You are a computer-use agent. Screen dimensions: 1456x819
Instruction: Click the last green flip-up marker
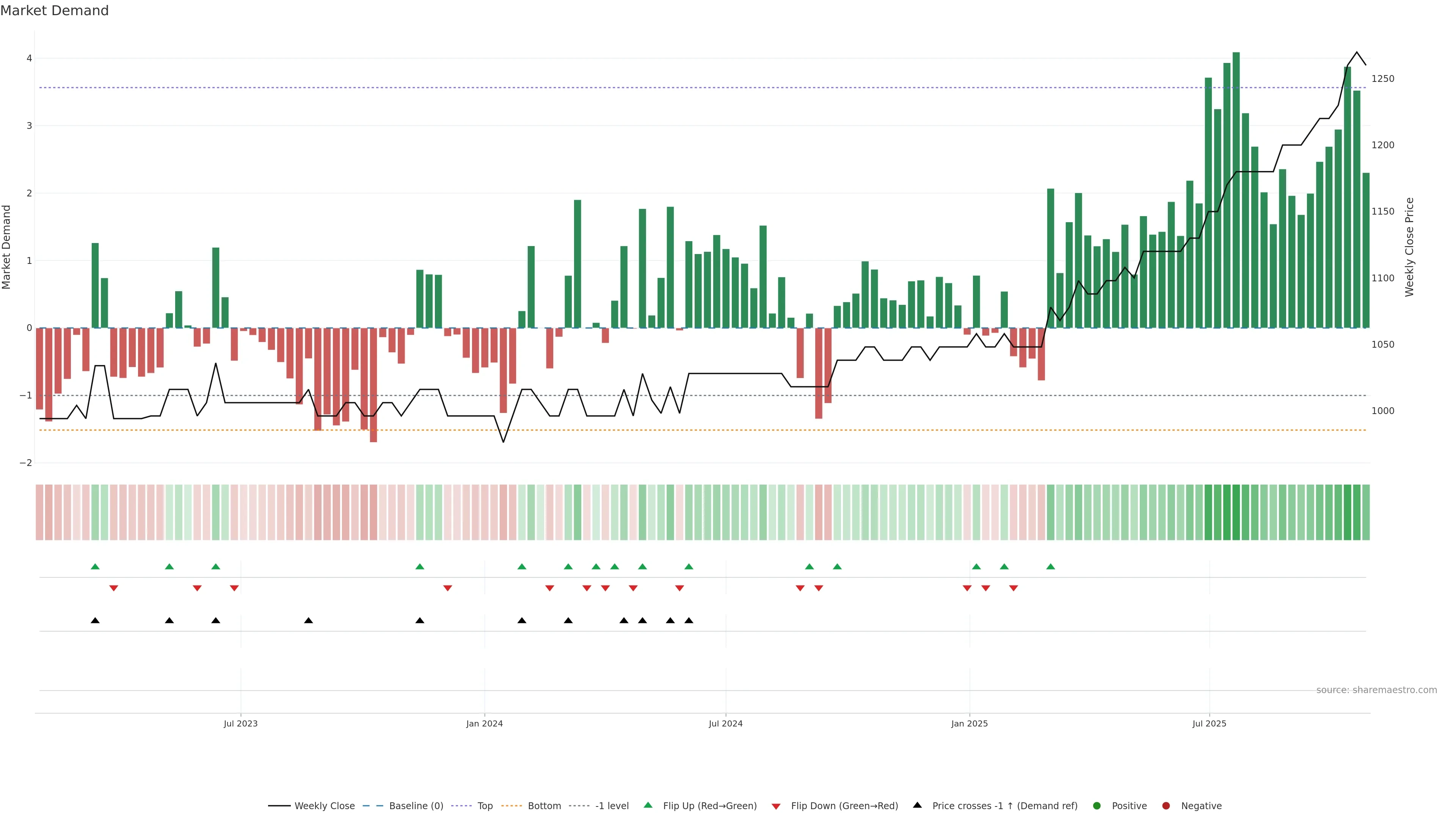coord(1050,567)
